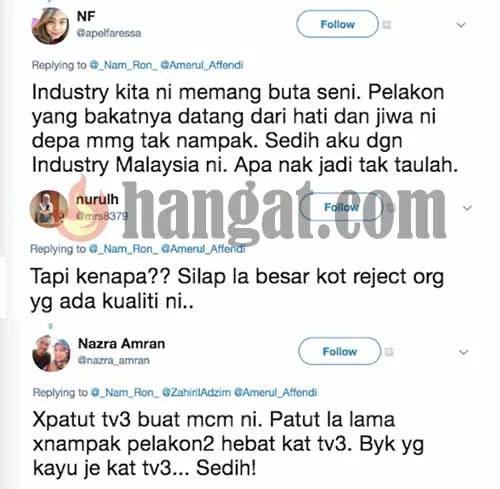The image size is (500, 489).
Task: Follow Nazra Amran
Action: tap(340, 351)
